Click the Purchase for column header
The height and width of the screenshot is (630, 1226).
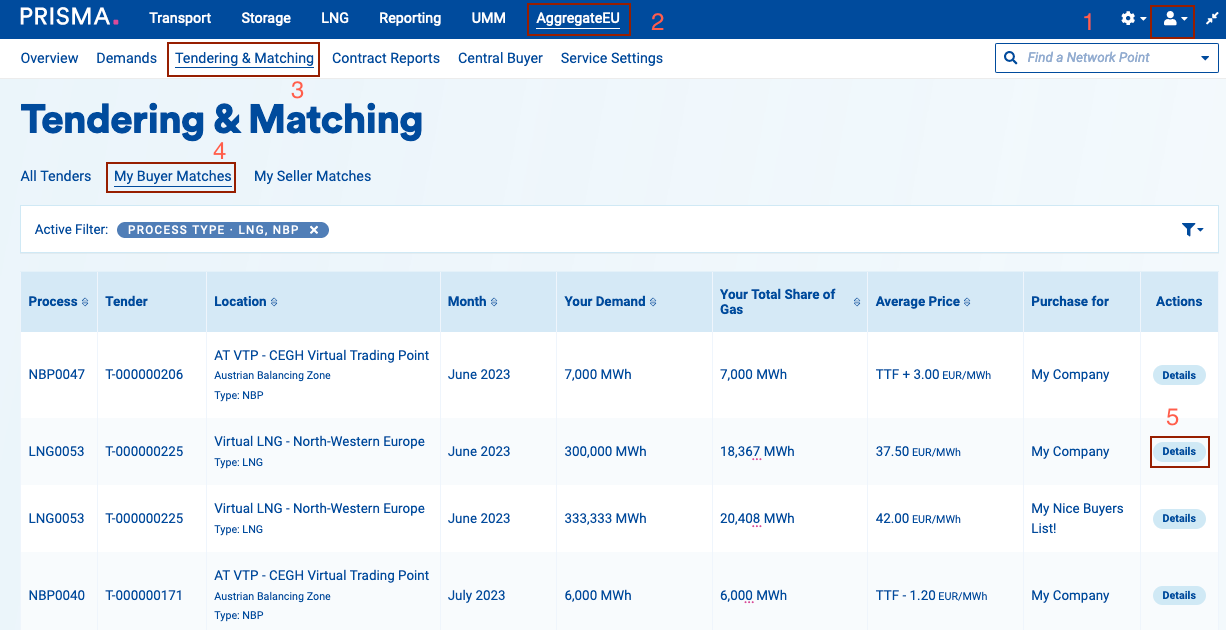[1070, 302]
